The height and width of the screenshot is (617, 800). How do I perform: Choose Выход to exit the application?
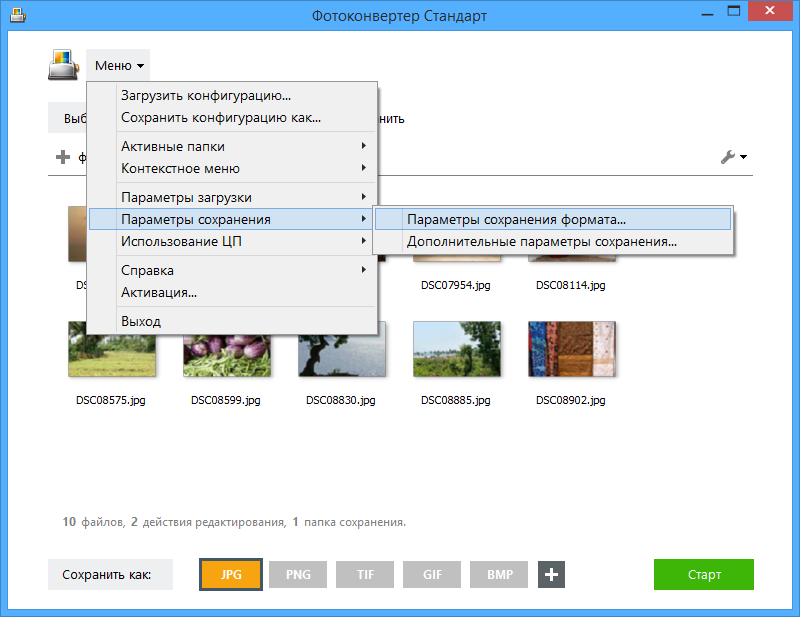232,322
